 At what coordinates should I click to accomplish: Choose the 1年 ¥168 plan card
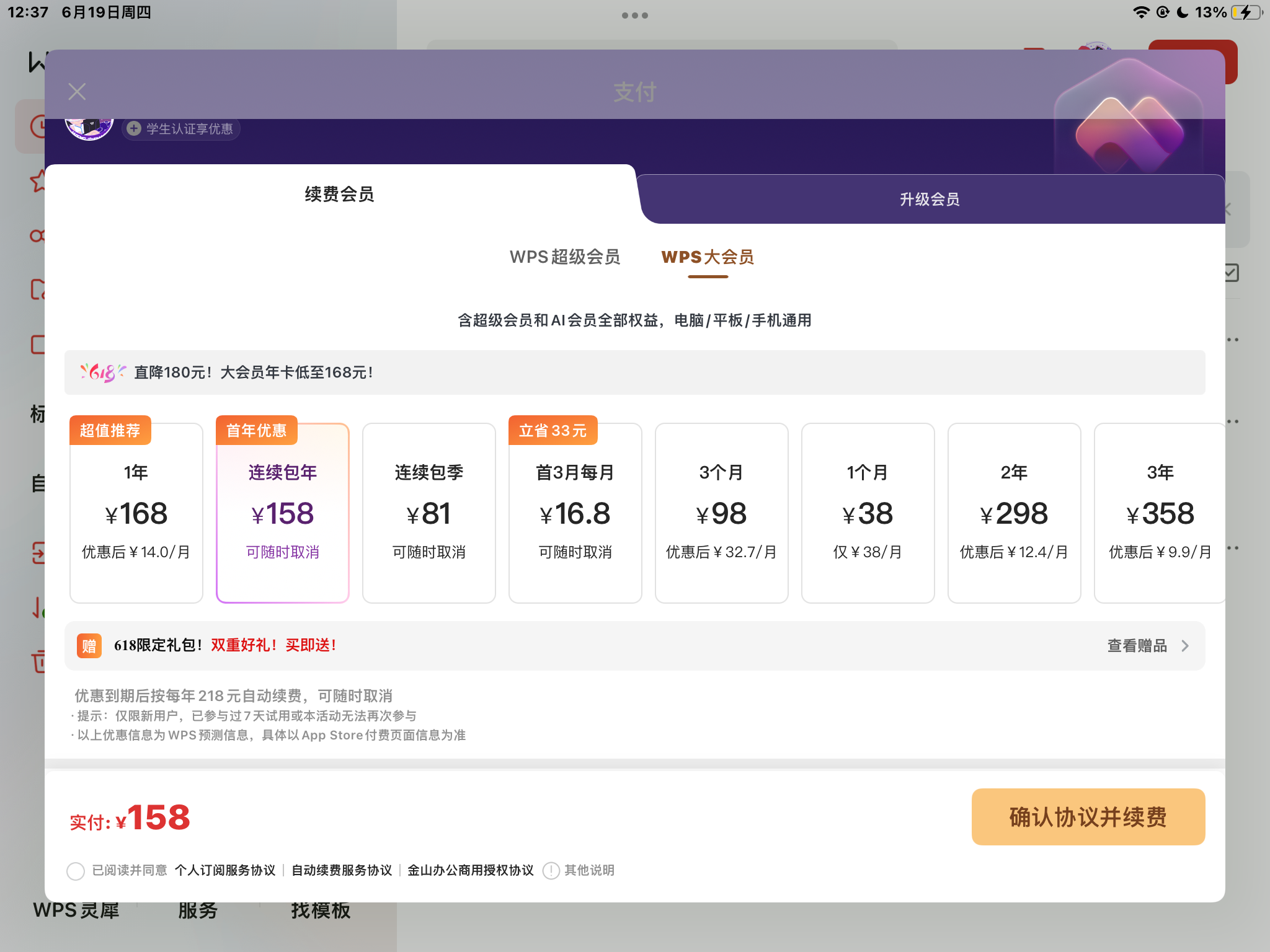(x=136, y=513)
